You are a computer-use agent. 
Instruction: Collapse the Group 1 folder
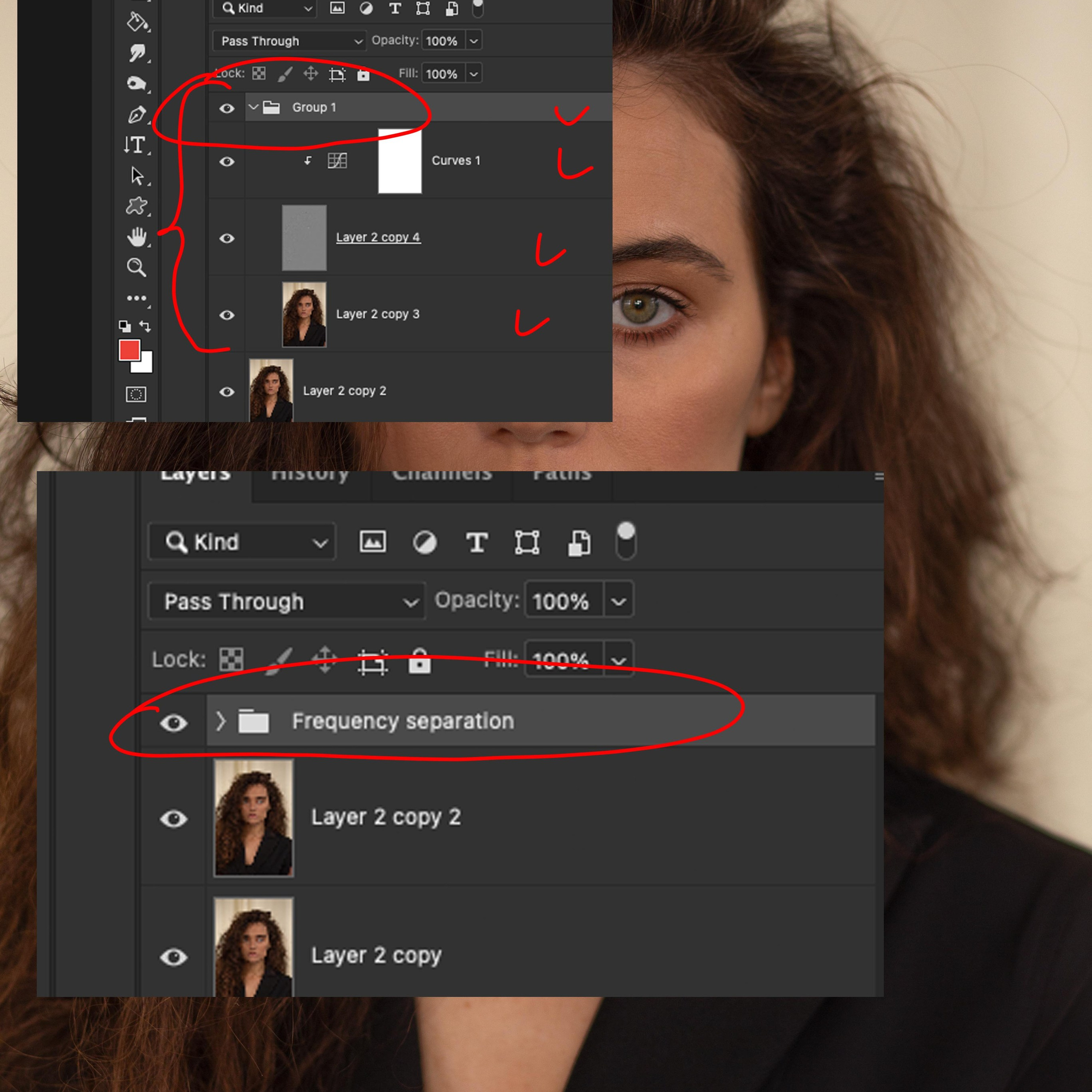point(254,108)
